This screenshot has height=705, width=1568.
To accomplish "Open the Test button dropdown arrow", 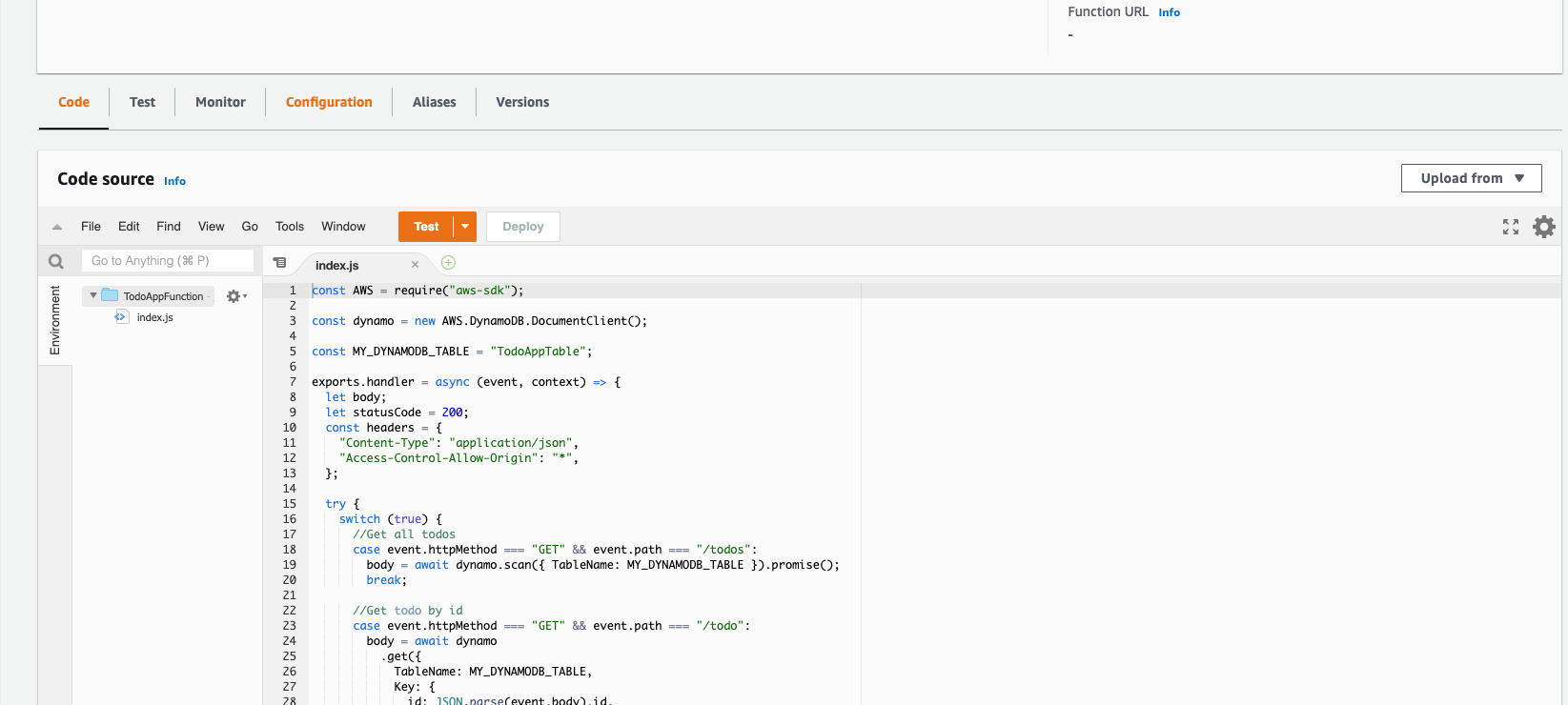I will (465, 227).
